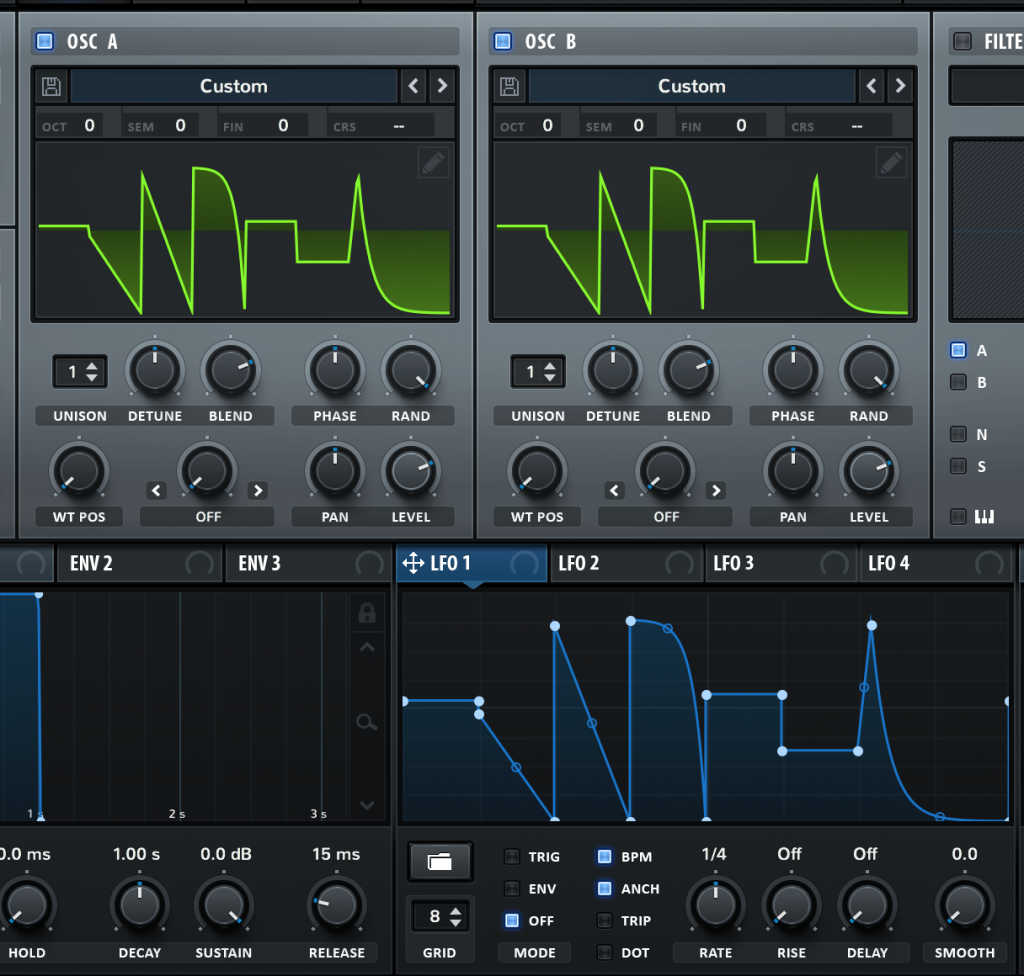The width and height of the screenshot is (1024, 976).
Task: Click the envelope zoom magnifier icon
Action: pyautogui.click(x=366, y=722)
